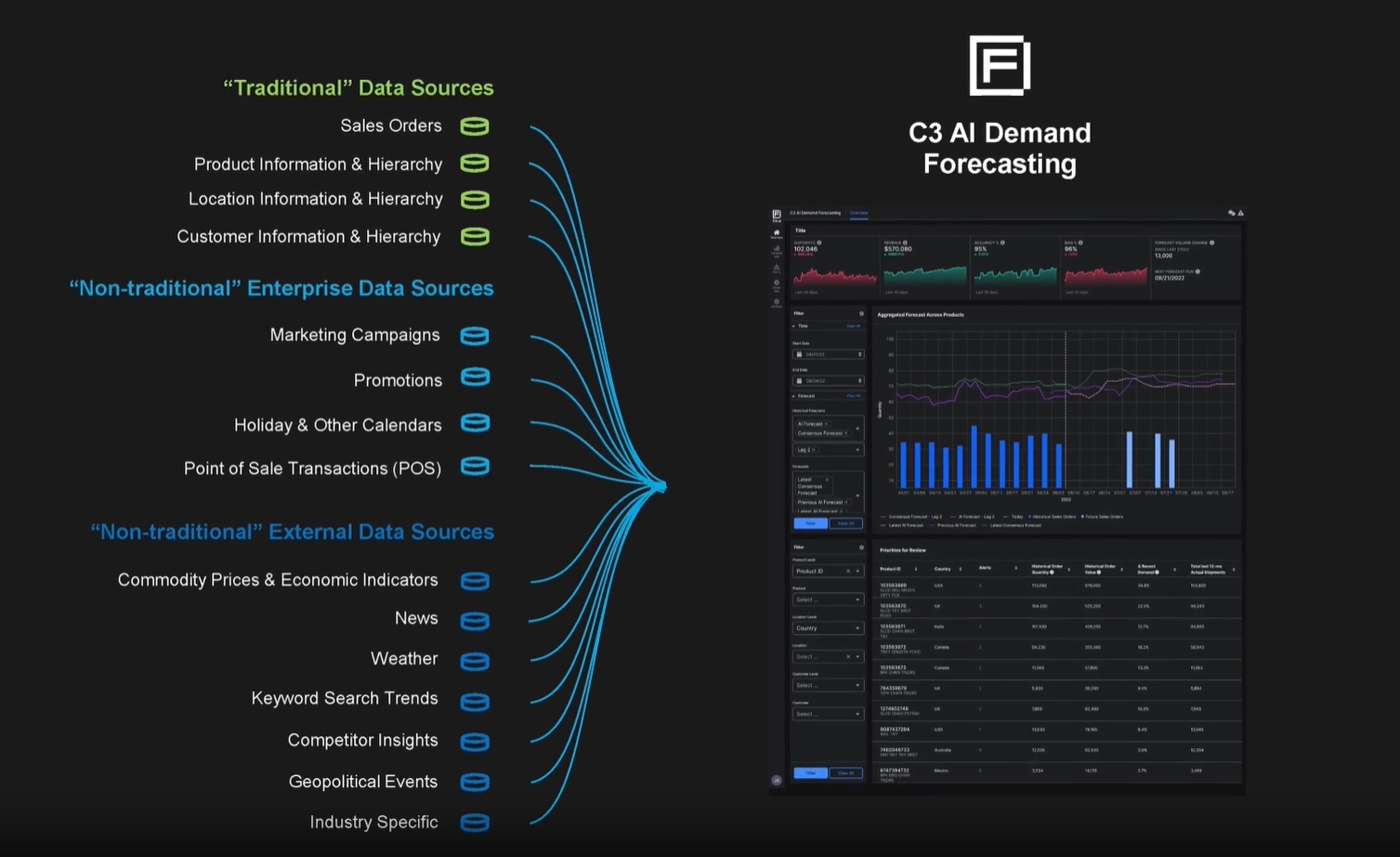Open the chat bubbles icon in dashboard header
The image size is (1400, 857).
point(1232,213)
